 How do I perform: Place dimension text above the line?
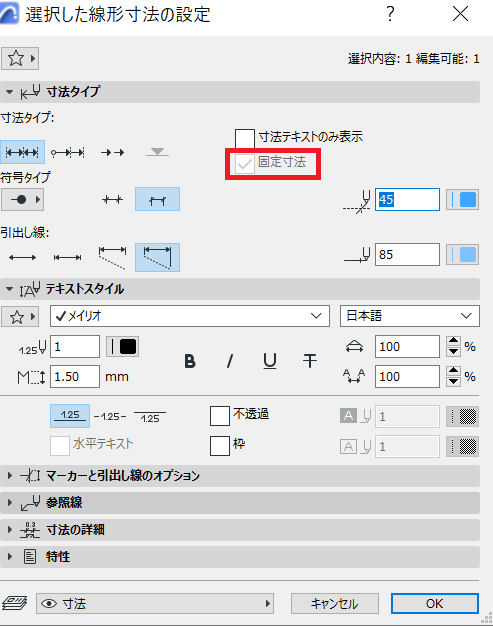coord(70,416)
